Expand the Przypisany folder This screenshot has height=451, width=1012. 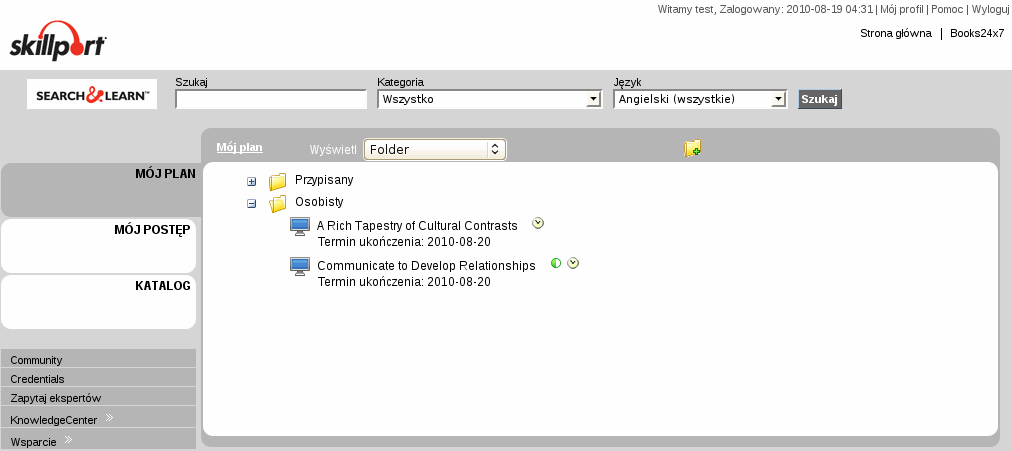click(x=252, y=182)
